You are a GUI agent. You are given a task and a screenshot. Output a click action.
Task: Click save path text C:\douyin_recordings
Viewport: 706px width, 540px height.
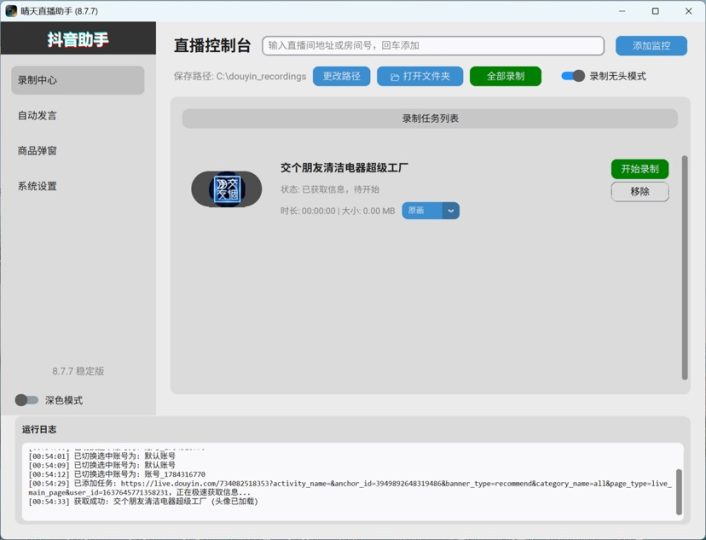240,76
